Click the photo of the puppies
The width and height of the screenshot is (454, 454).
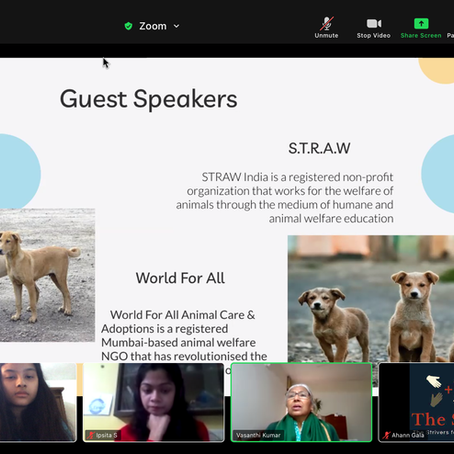coord(371,299)
